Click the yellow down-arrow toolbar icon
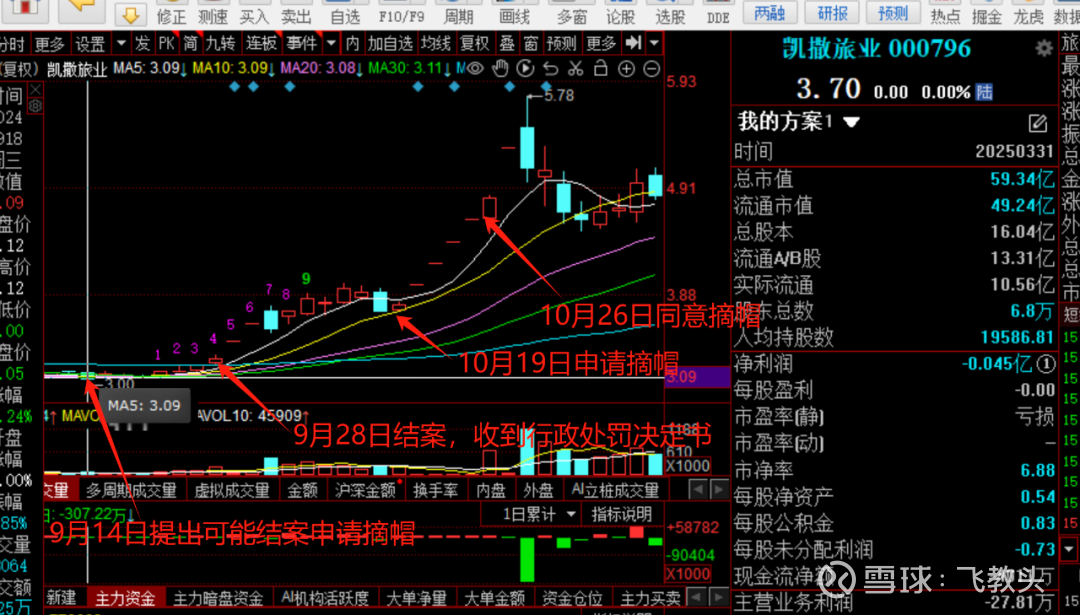The height and width of the screenshot is (615, 1080). pyautogui.click(x=131, y=14)
